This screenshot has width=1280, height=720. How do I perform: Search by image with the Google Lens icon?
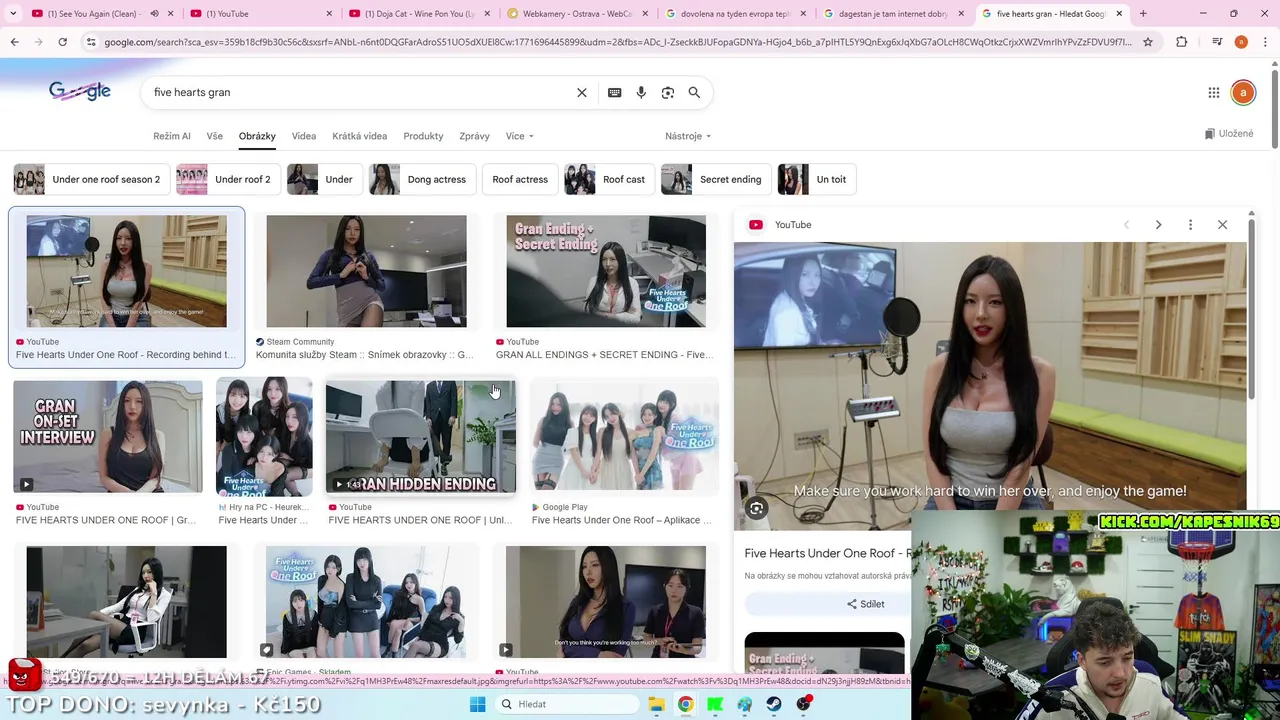pos(668,92)
